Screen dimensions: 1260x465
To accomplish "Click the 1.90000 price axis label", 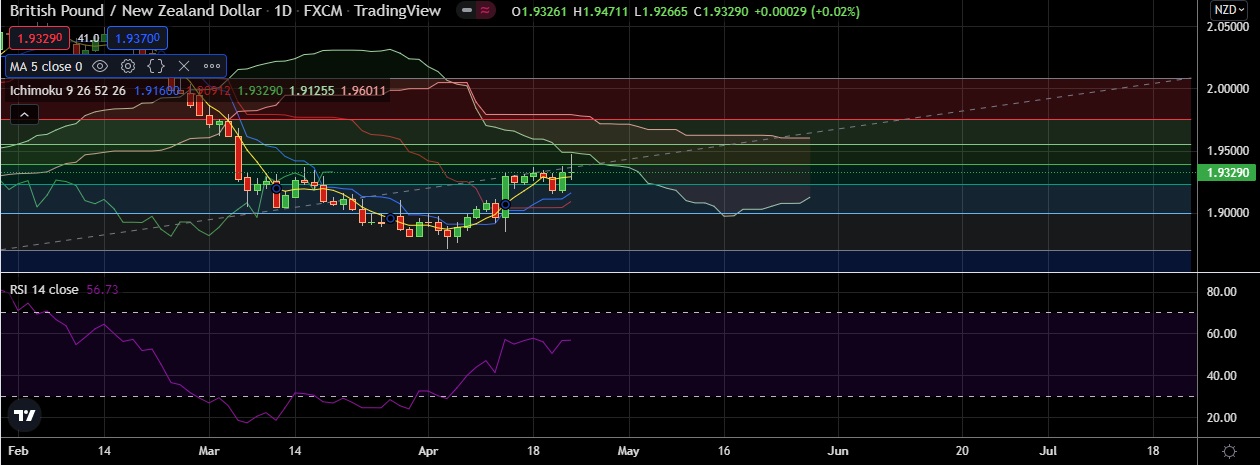I will click(x=1226, y=213).
